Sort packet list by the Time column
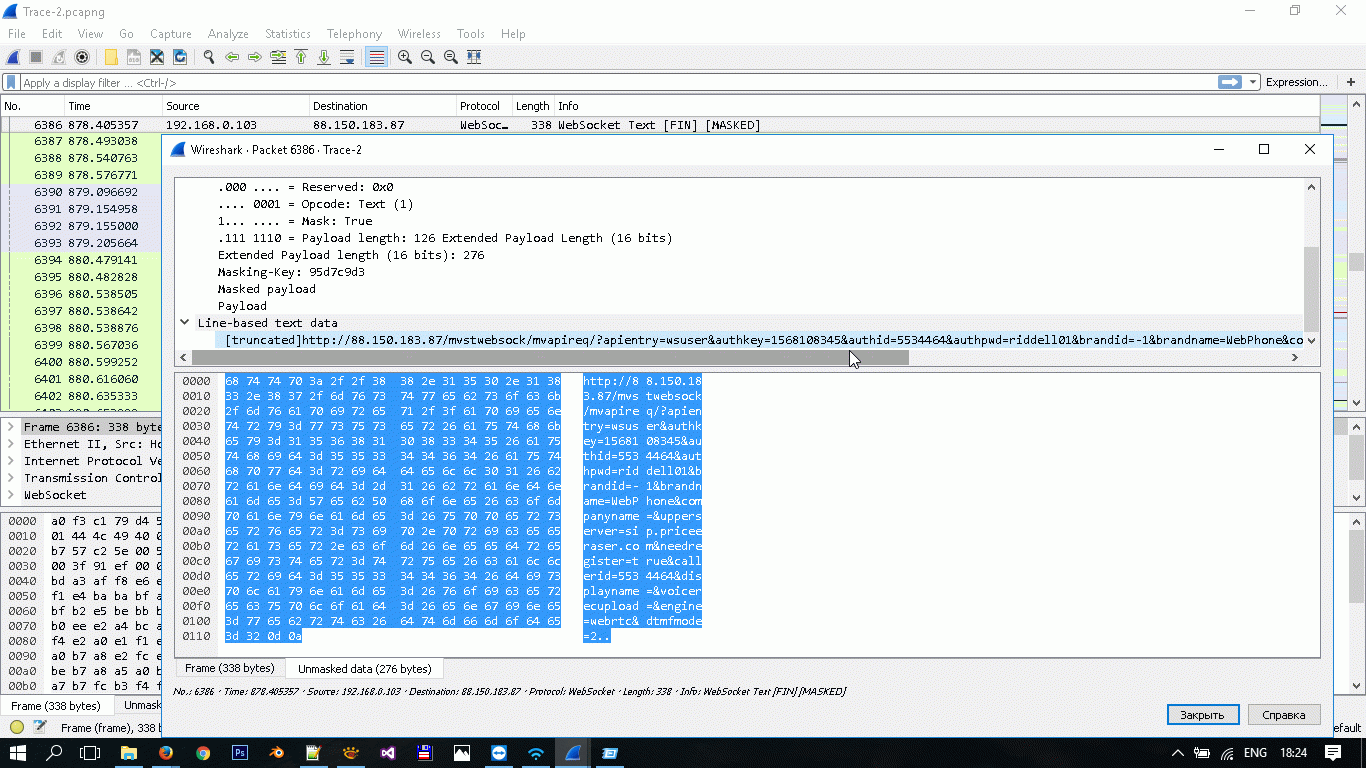The image size is (1366, 768). pos(113,106)
